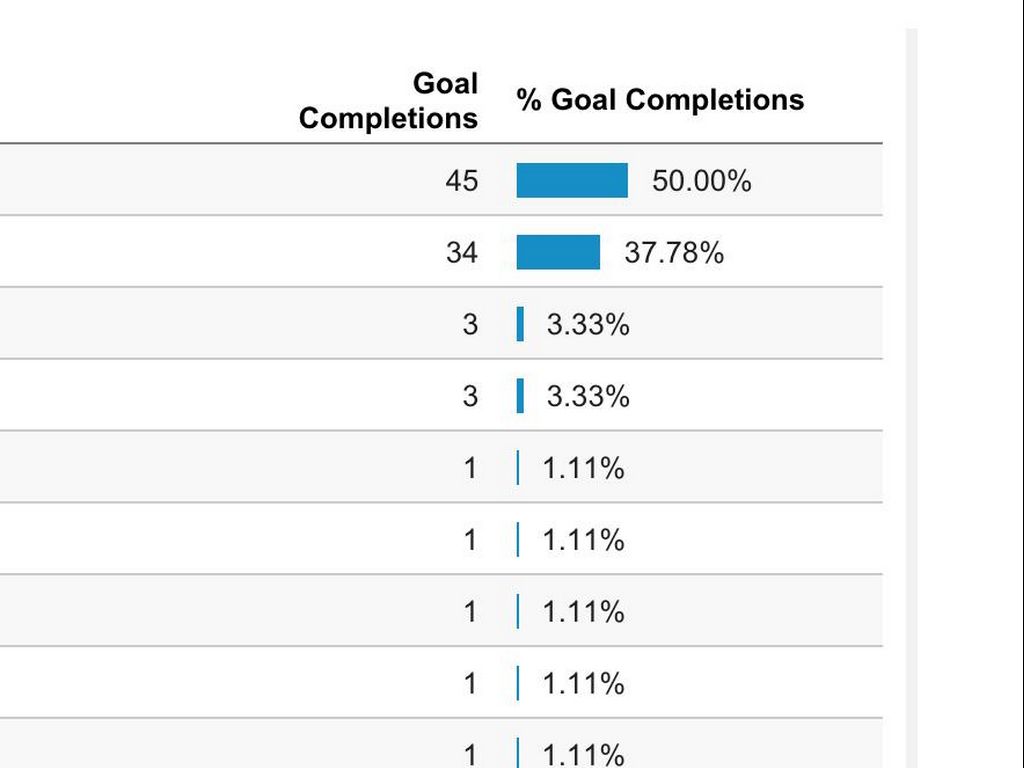
Task: Click the thin blue bar in second 1.11% row
Action: [x=518, y=540]
